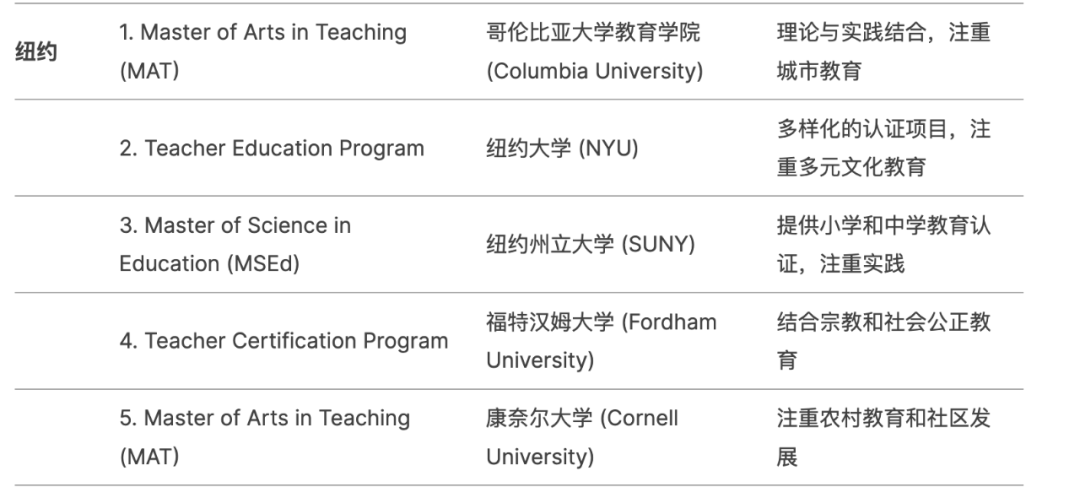Click the 纽约 row header cell
Image resolution: width=1080 pixels, height=487 pixels.
[x=36, y=52]
